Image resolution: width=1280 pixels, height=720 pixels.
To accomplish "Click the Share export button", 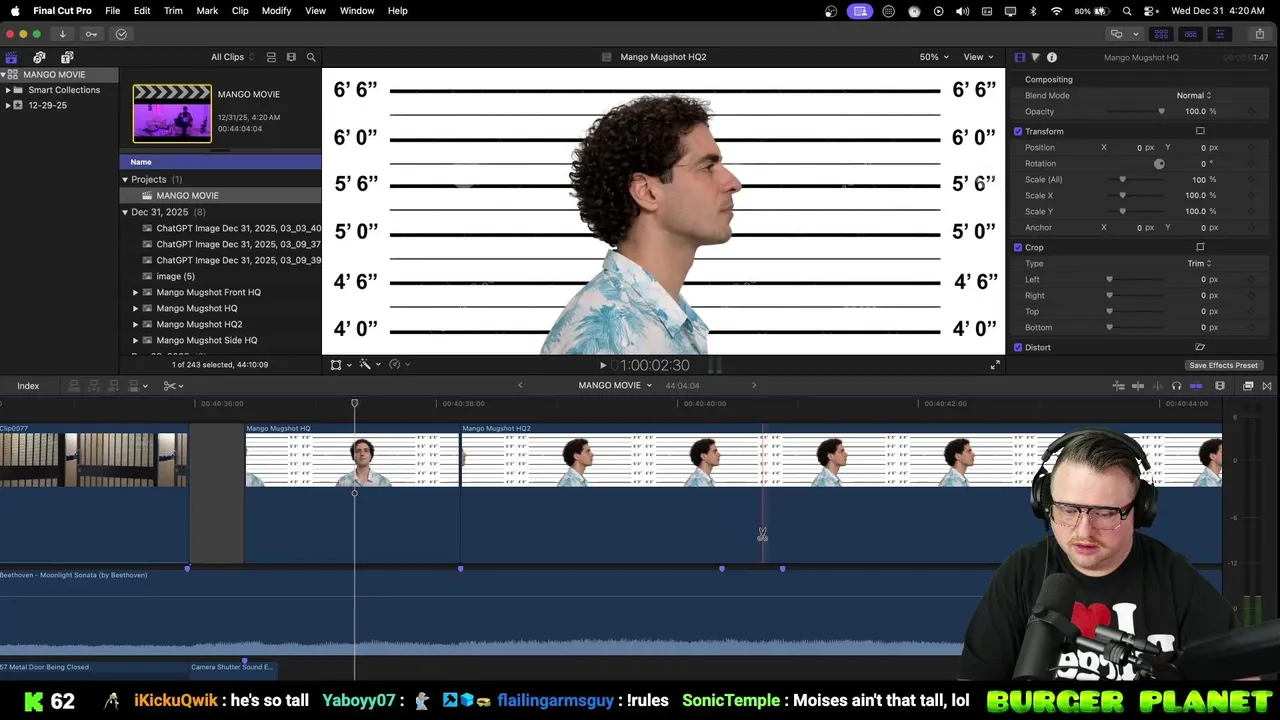I will [1260, 34].
